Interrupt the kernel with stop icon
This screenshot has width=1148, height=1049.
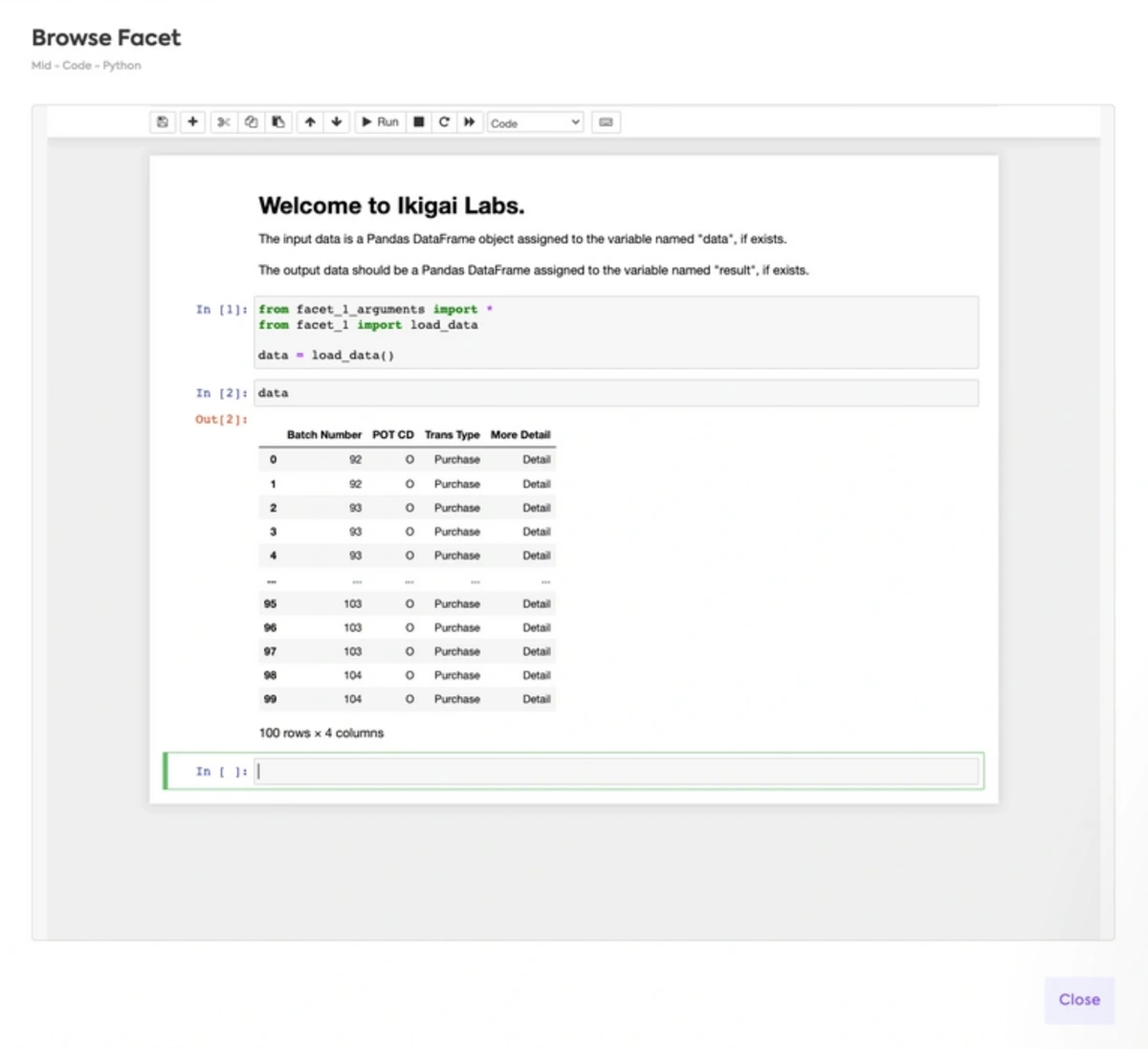[x=419, y=122]
